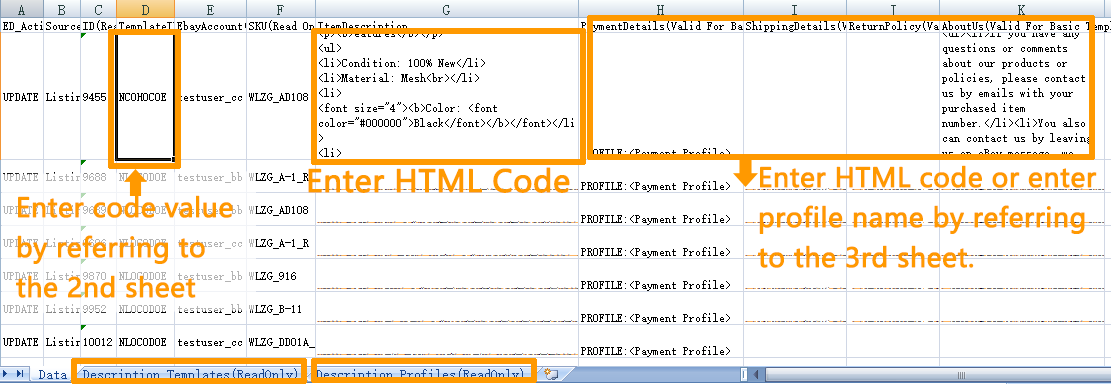Screen dimensions: 1111x384
Task: Click the ItemDescription header cell
Action: click(x=446, y=26)
